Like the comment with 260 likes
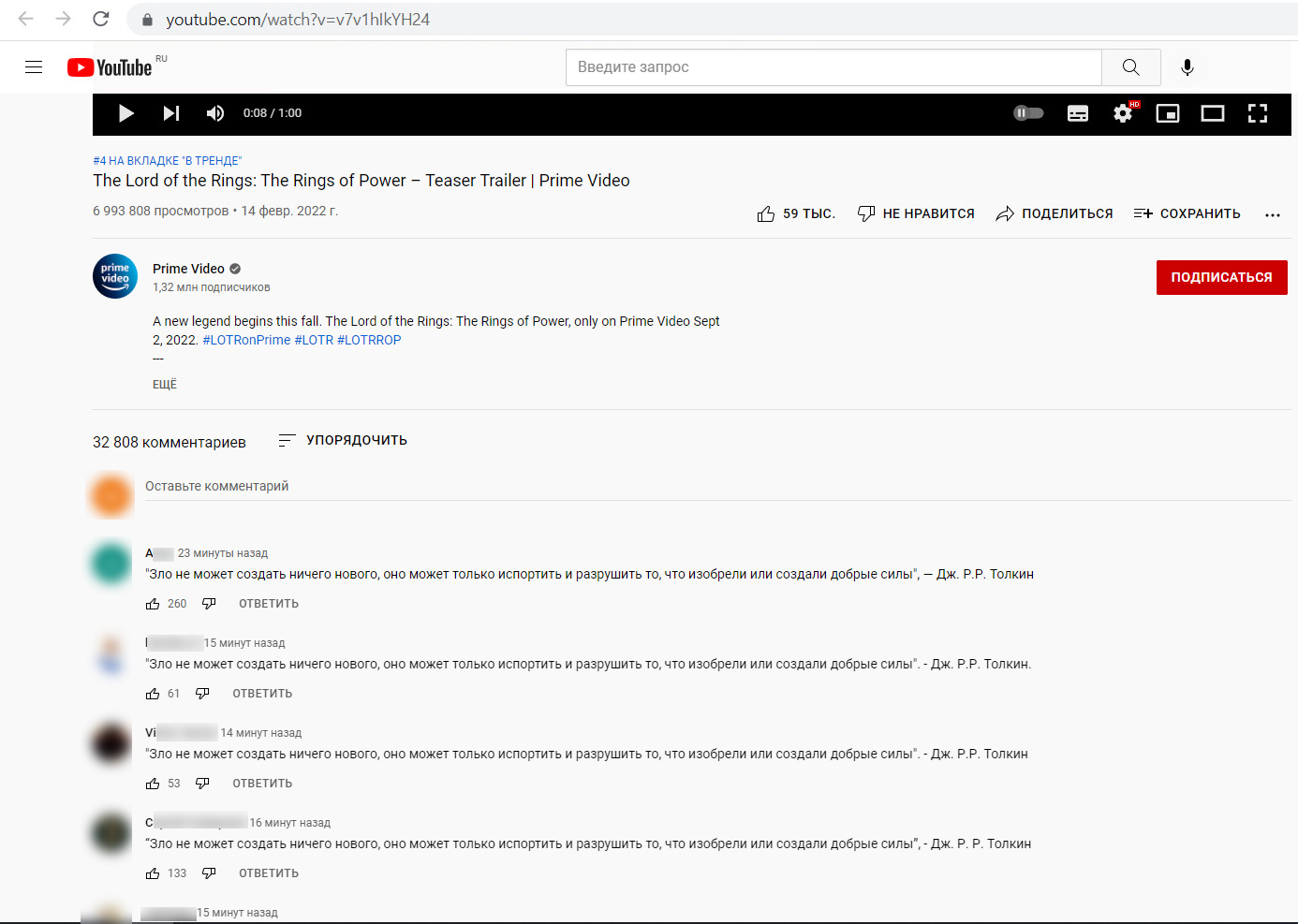1298x924 pixels. 153,604
